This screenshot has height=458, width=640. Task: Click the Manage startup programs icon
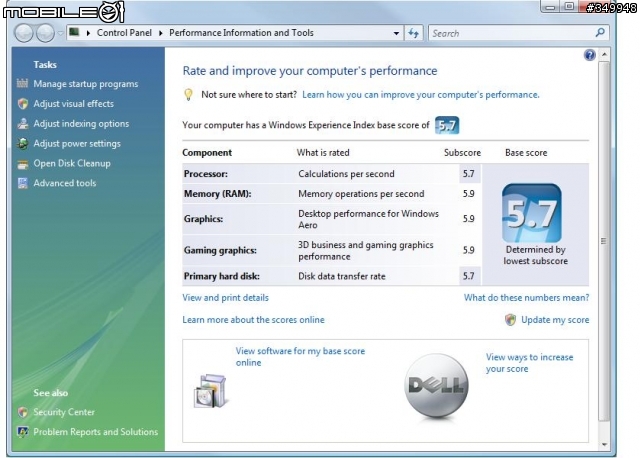[x=22, y=84]
